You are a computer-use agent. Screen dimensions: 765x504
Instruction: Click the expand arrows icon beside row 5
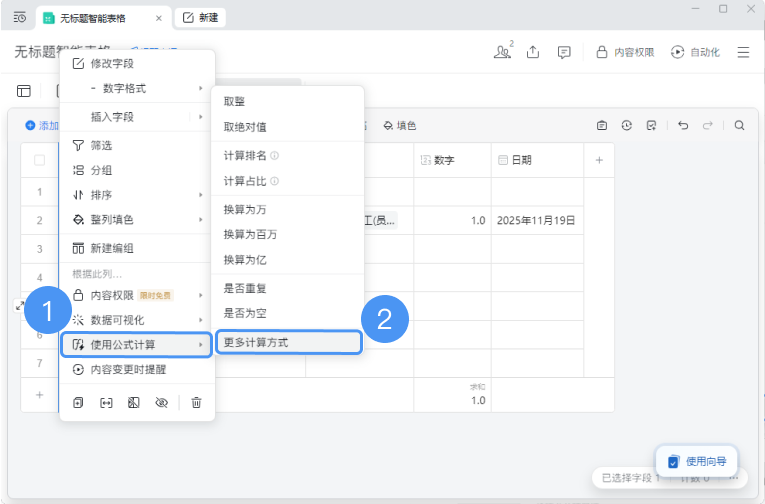pos(20,306)
